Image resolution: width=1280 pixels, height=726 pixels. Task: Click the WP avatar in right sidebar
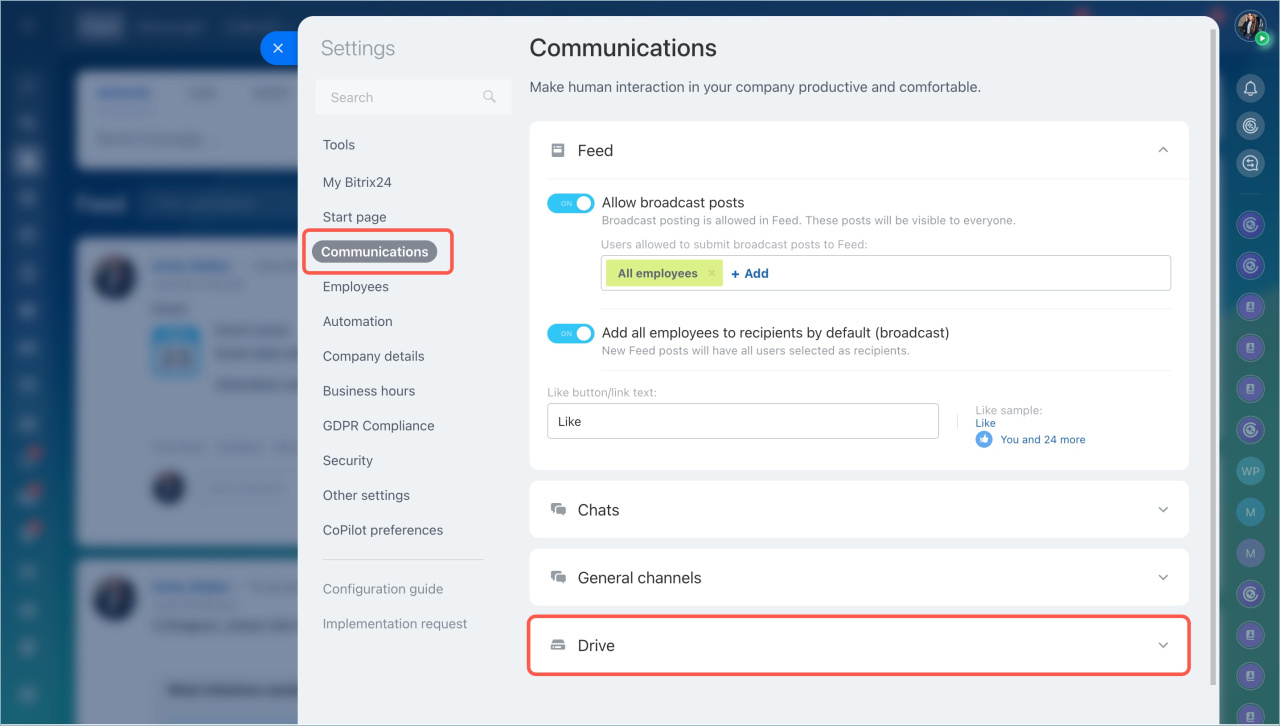pyautogui.click(x=1250, y=470)
